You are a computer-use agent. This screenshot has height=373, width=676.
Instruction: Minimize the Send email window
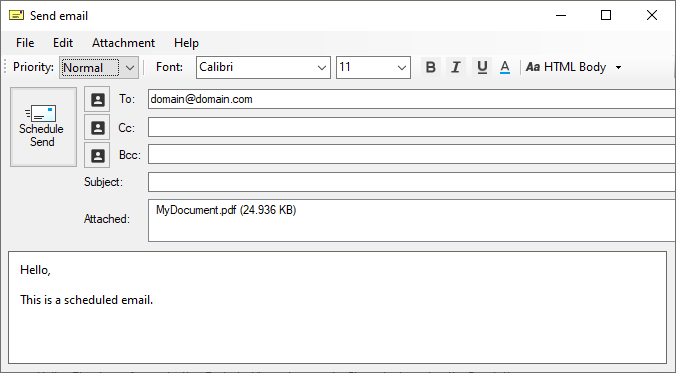click(x=561, y=16)
